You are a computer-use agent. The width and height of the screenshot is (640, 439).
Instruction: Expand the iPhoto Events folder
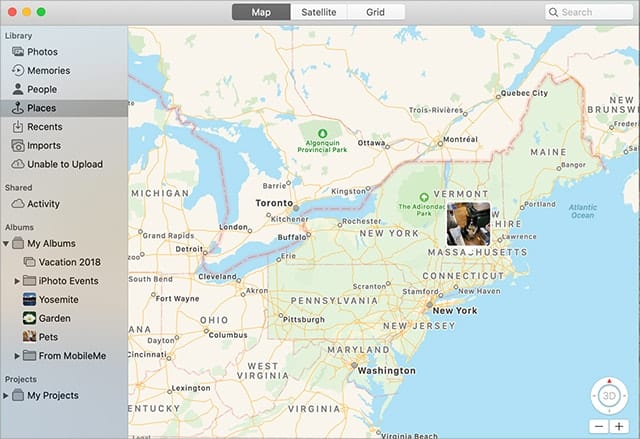(x=17, y=281)
